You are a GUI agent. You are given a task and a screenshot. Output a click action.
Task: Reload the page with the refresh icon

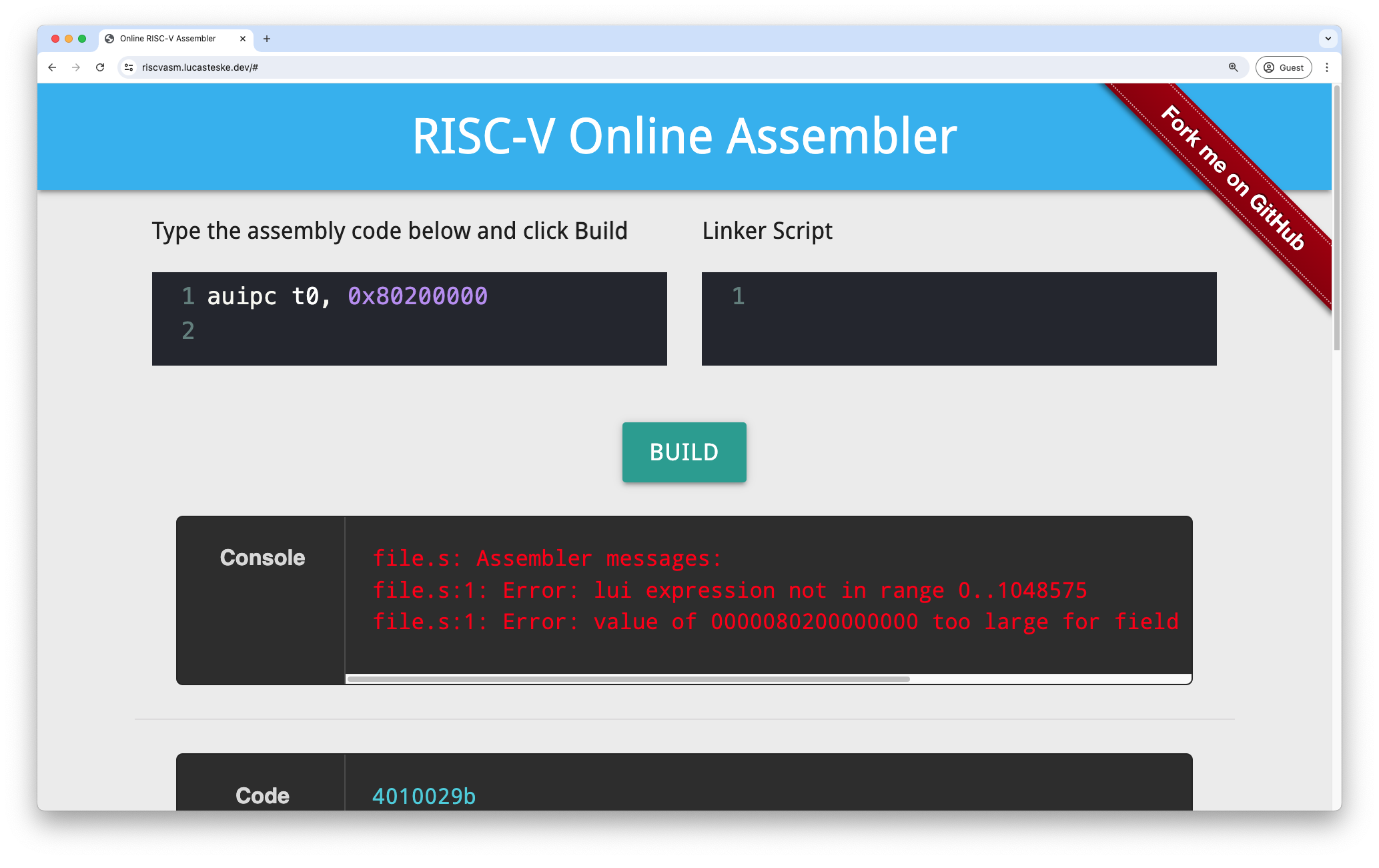(x=100, y=67)
